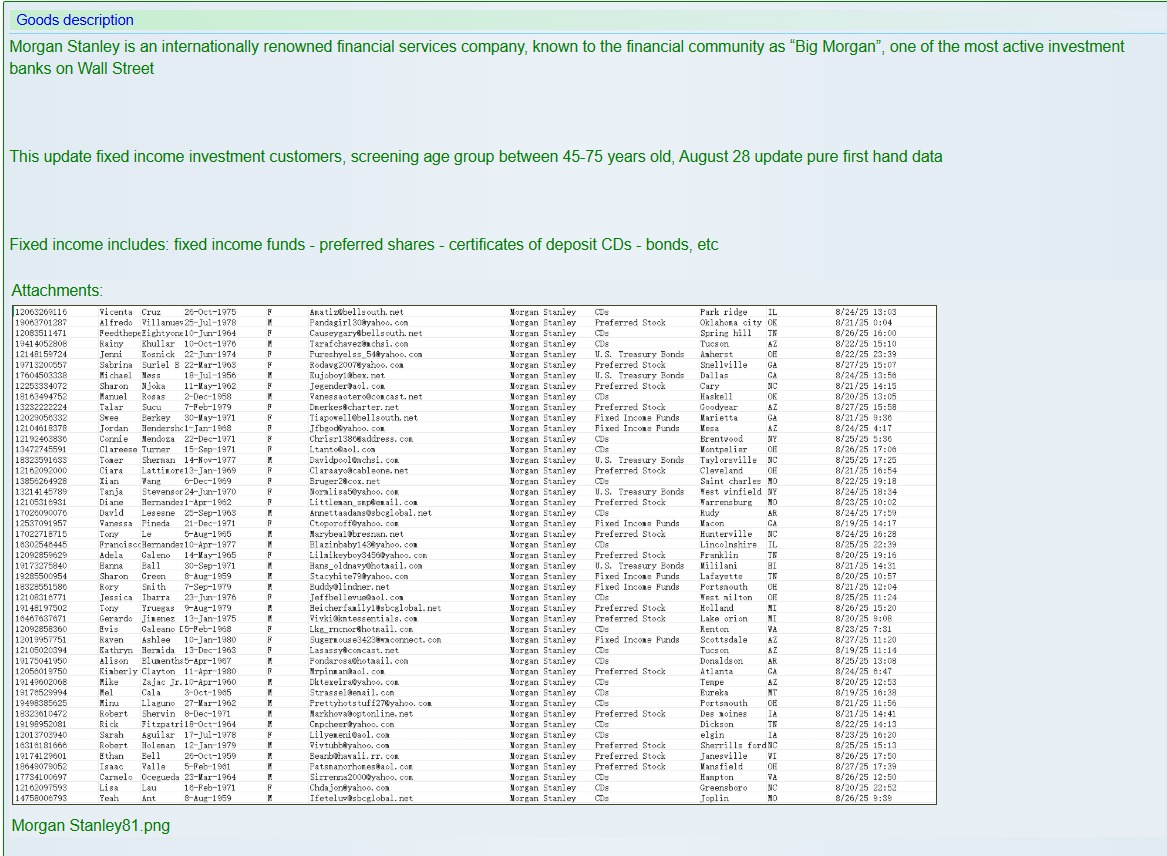The height and width of the screenshot is (856, 1167).
Task: Click the 'Saint charles' city cell
Action: pyautogui.click(x=730, y=481)
